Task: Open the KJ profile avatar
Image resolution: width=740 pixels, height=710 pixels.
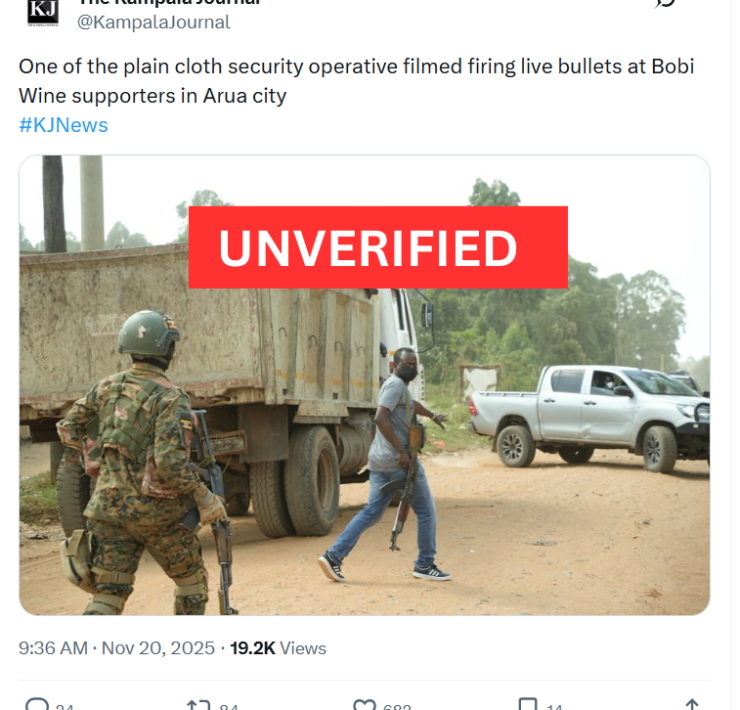Action: click(42, 9)
